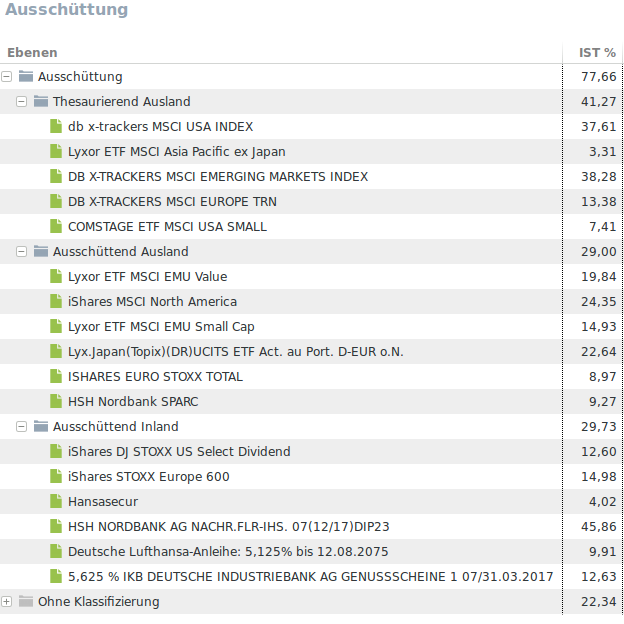The height and width of the screenshot is (624, 624).
Task: Select the Ausschüttend Ausland row label
Action: tap(121, 252)
